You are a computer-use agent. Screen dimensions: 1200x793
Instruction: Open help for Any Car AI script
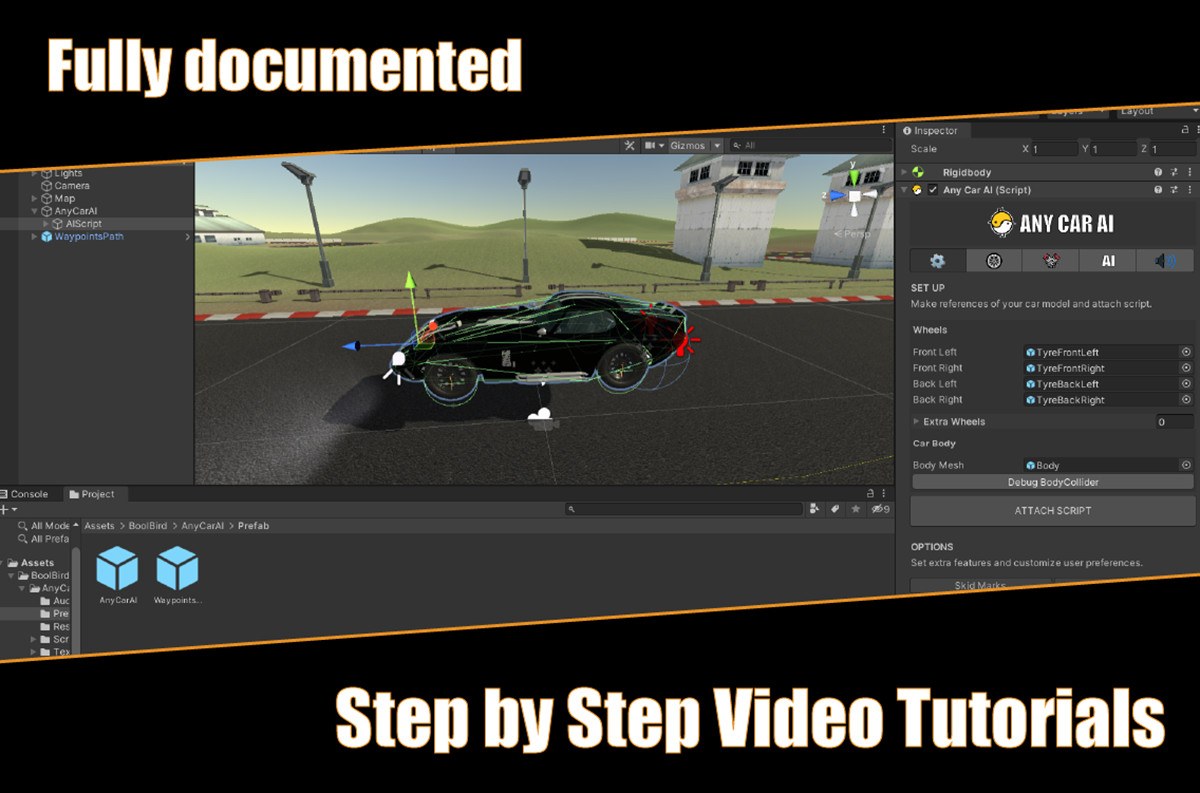(x=1158, y=189)
